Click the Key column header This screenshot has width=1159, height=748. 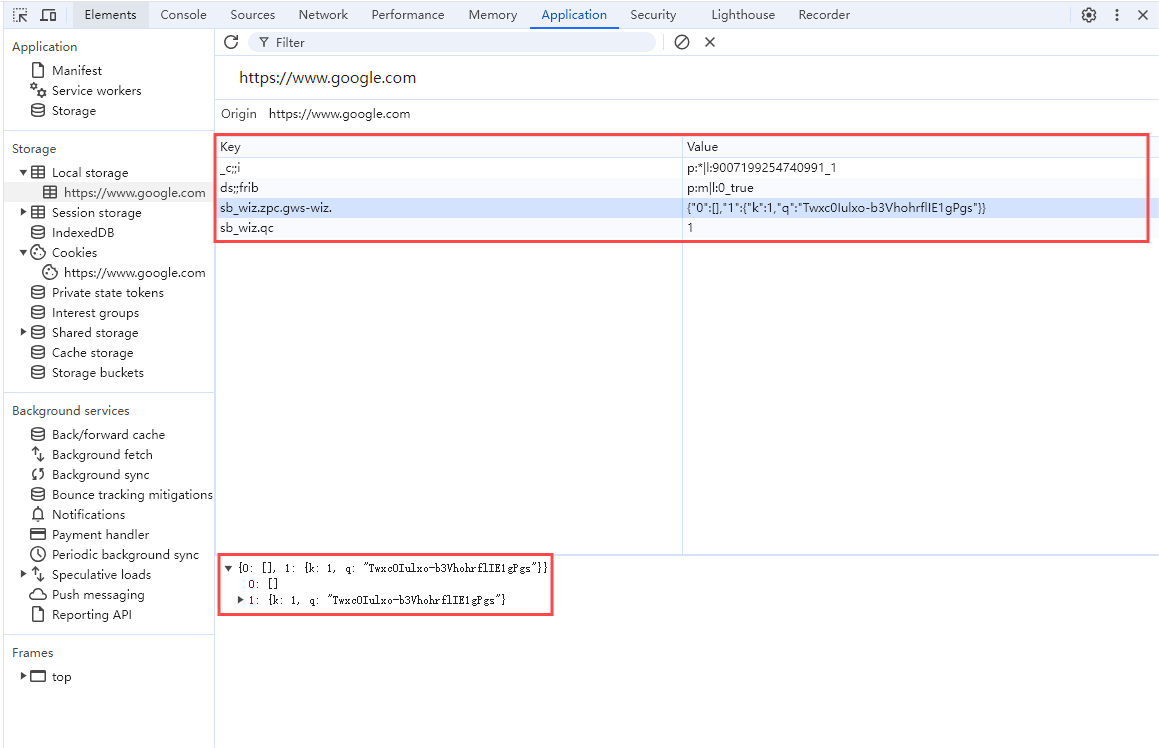pyautogui.click(x=449, y=146)
